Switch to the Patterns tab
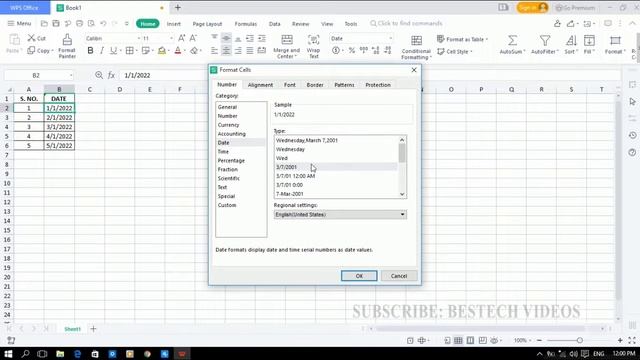This screenshot has width=640, height=360. click(x=344, y=85)
